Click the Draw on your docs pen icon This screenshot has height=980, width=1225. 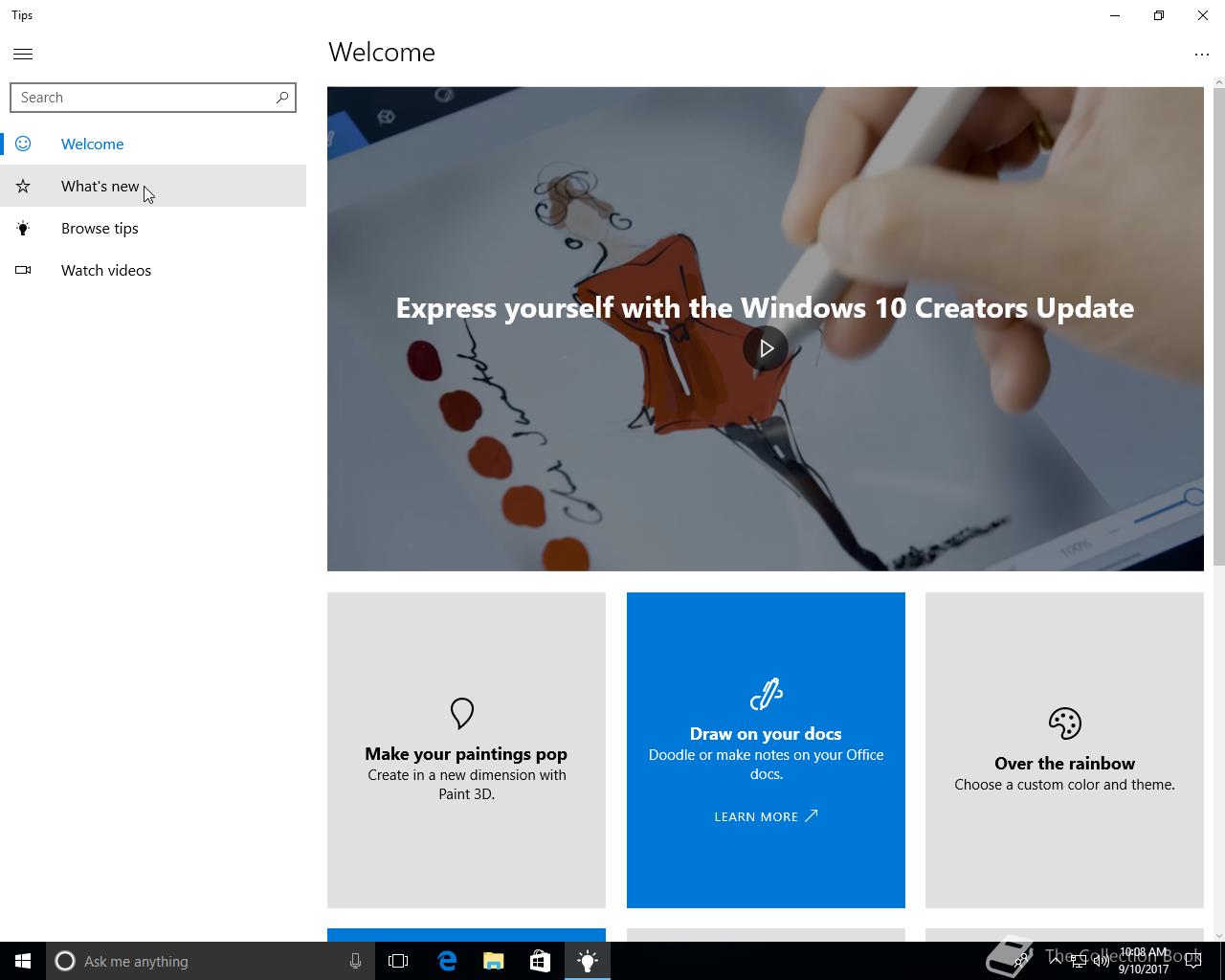pos(766,694)
